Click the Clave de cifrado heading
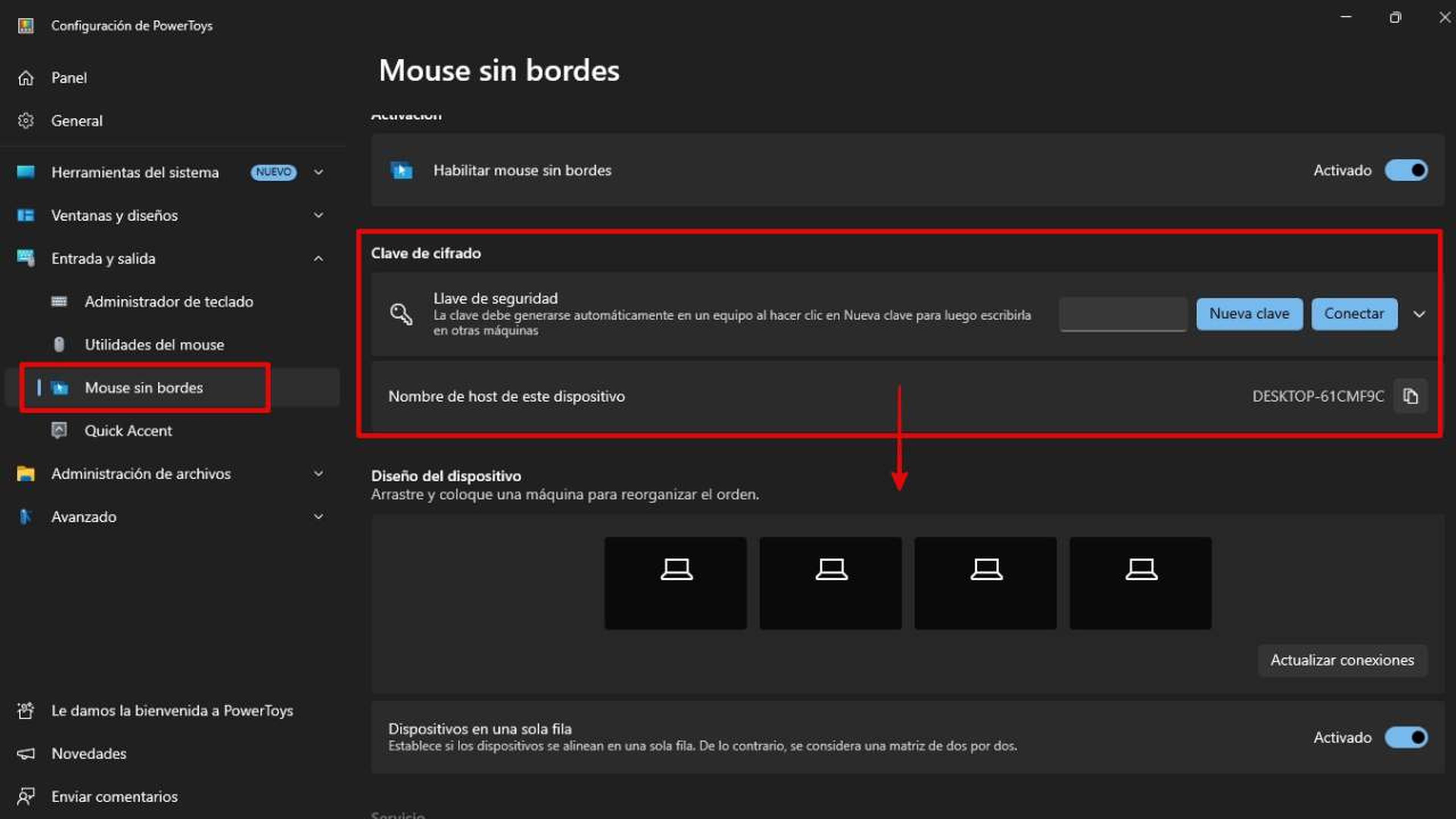 (x=425, y=253)
